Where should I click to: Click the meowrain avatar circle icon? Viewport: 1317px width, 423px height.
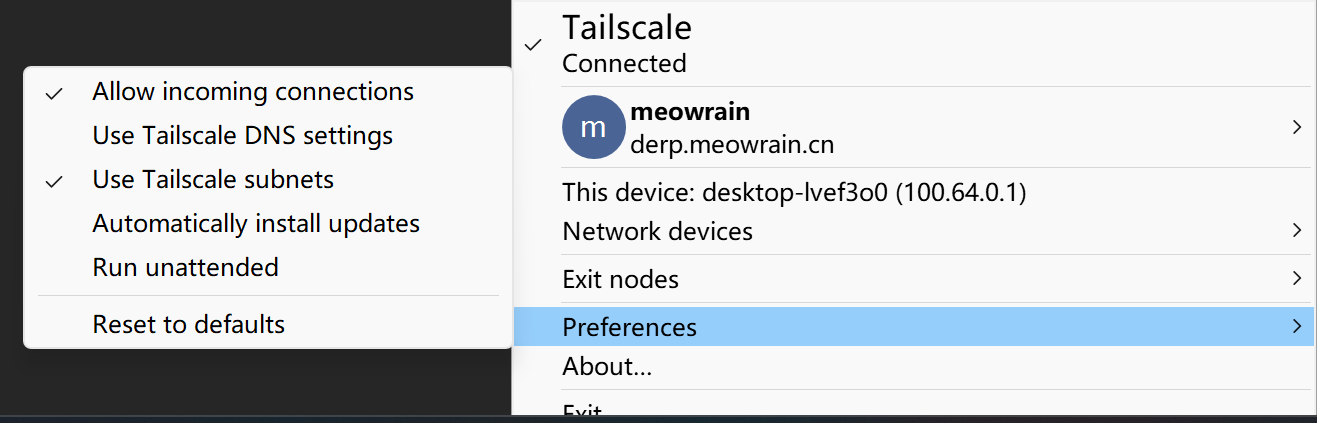click(x=594, y=127)
